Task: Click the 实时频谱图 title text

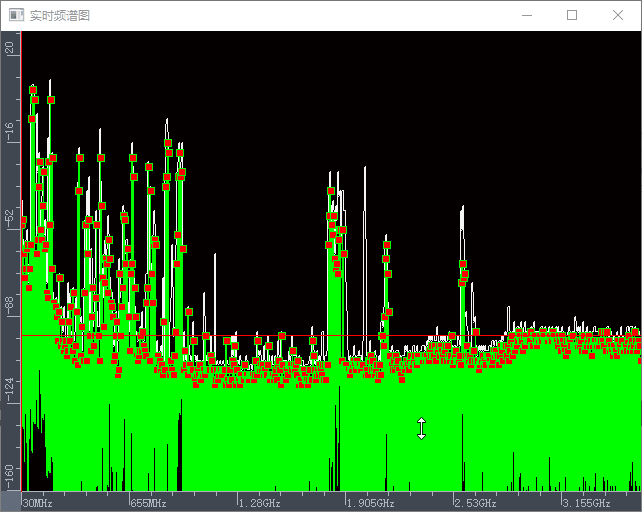Action: (x=60, y=15)
